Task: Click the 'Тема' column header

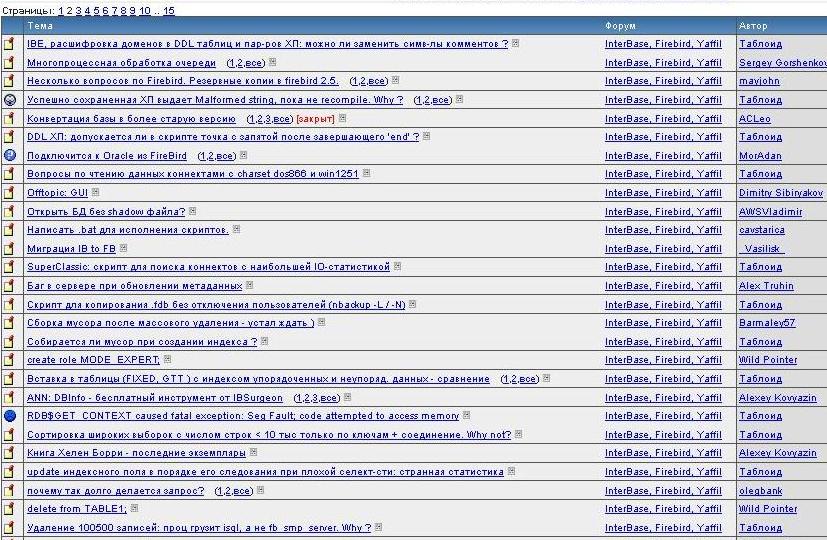Action: click(x=41, y=26)
